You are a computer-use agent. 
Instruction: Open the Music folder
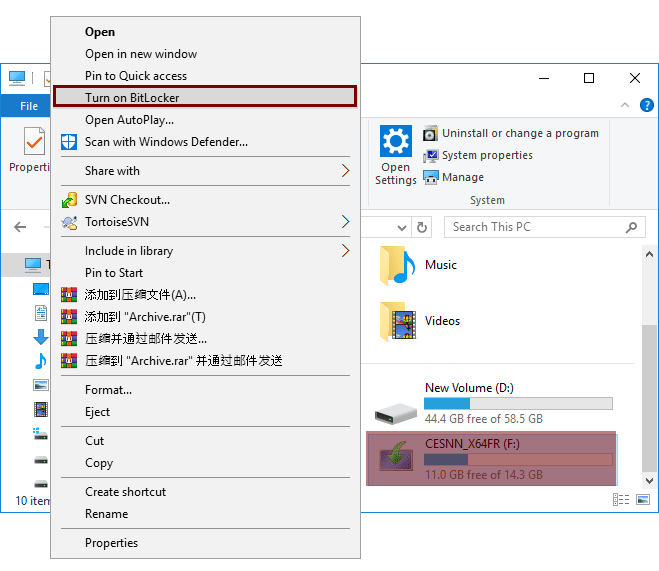(419, 265)
